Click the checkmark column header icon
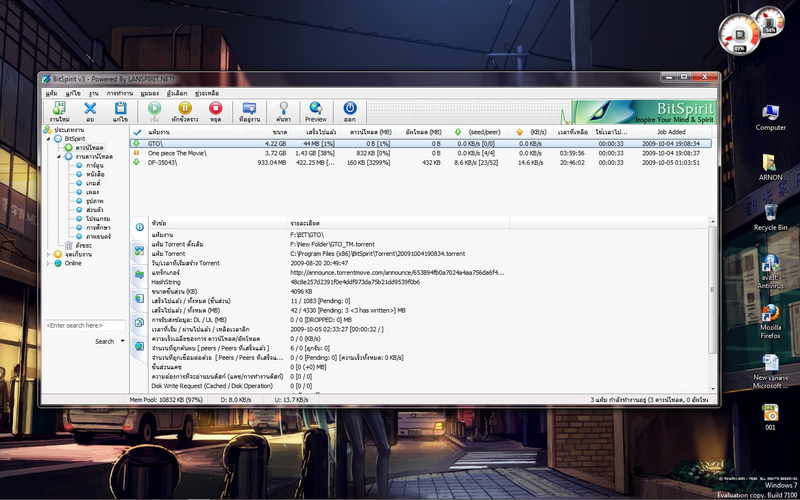 (x=137, y=132)
